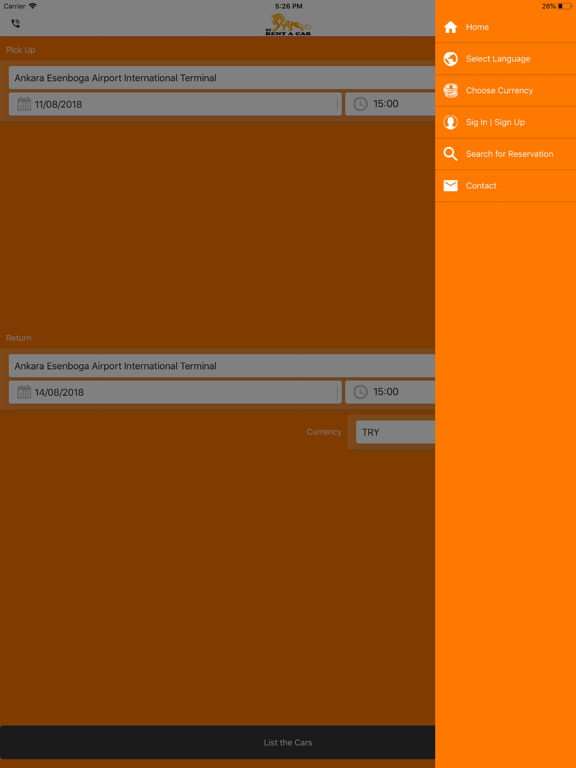Click the user profile icon
This screenshot has height=768, width=576.
point(450,122)
